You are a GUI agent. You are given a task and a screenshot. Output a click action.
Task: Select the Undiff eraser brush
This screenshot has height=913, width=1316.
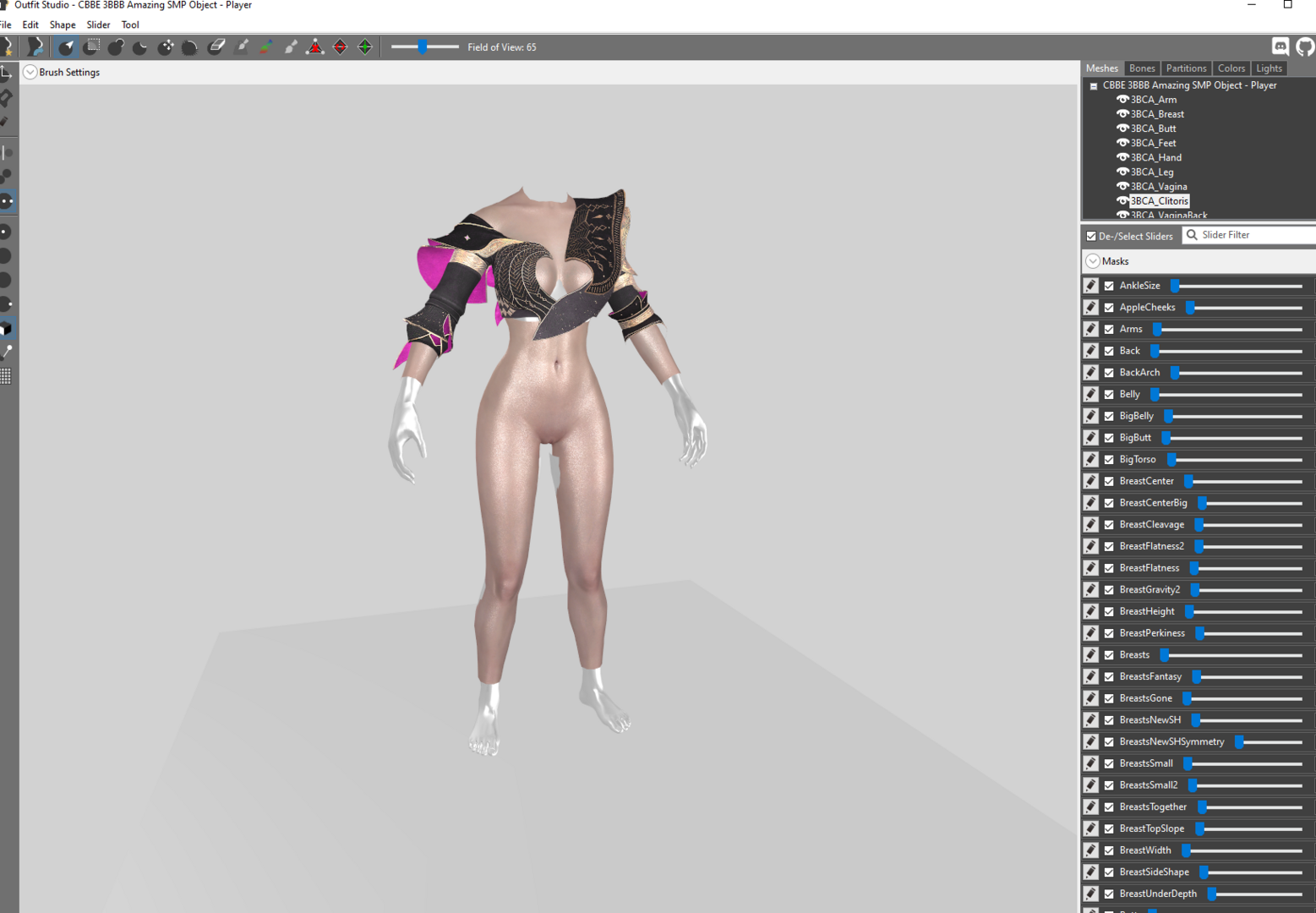216,47
